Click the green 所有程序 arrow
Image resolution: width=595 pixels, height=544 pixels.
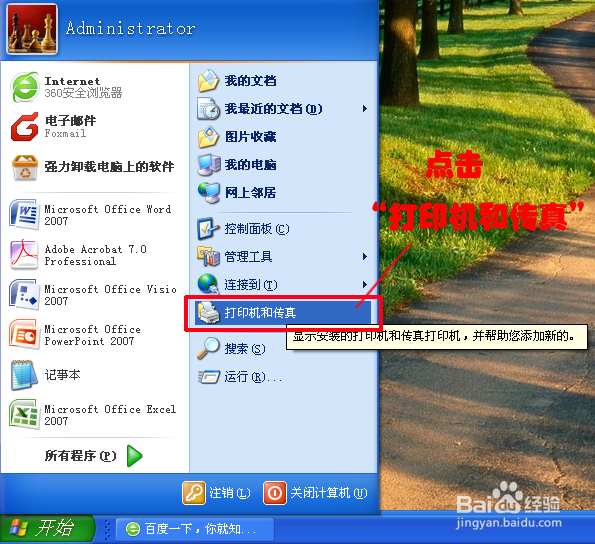[134, 456]
